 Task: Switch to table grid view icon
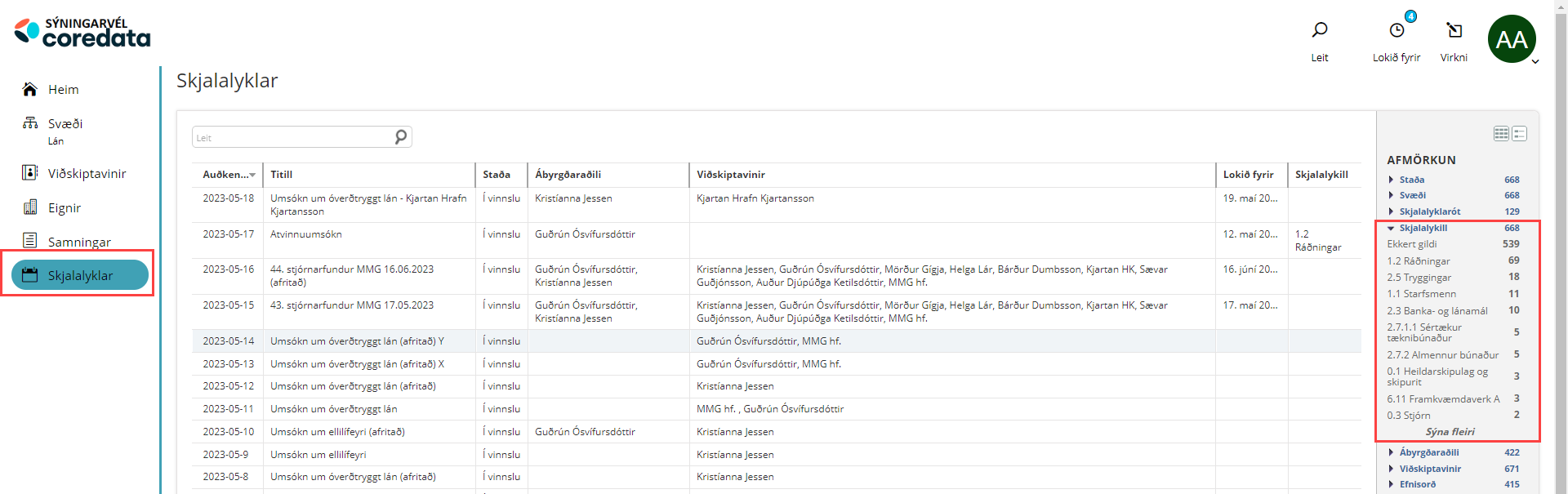(1501, 134)
